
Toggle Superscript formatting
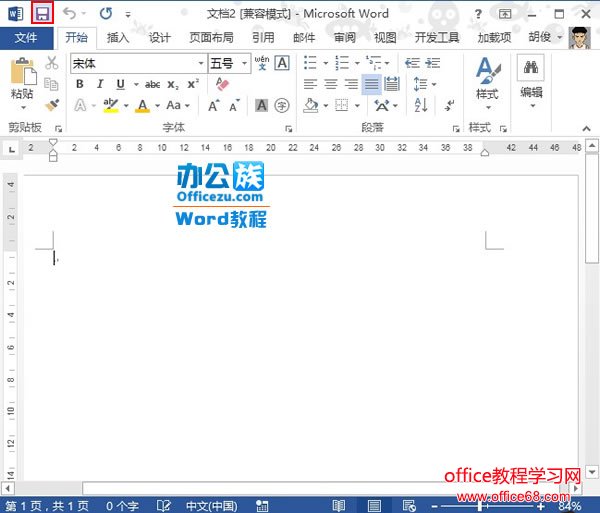193,84
